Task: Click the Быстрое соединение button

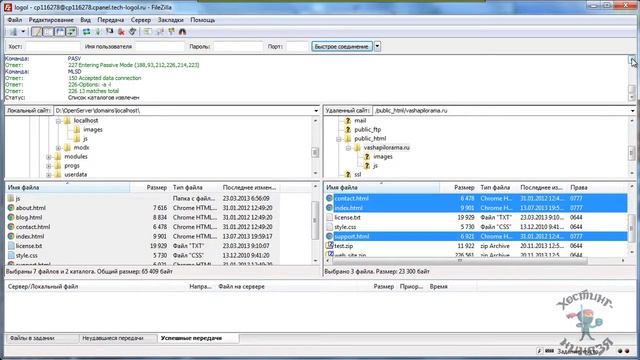Action: (342, 47)
